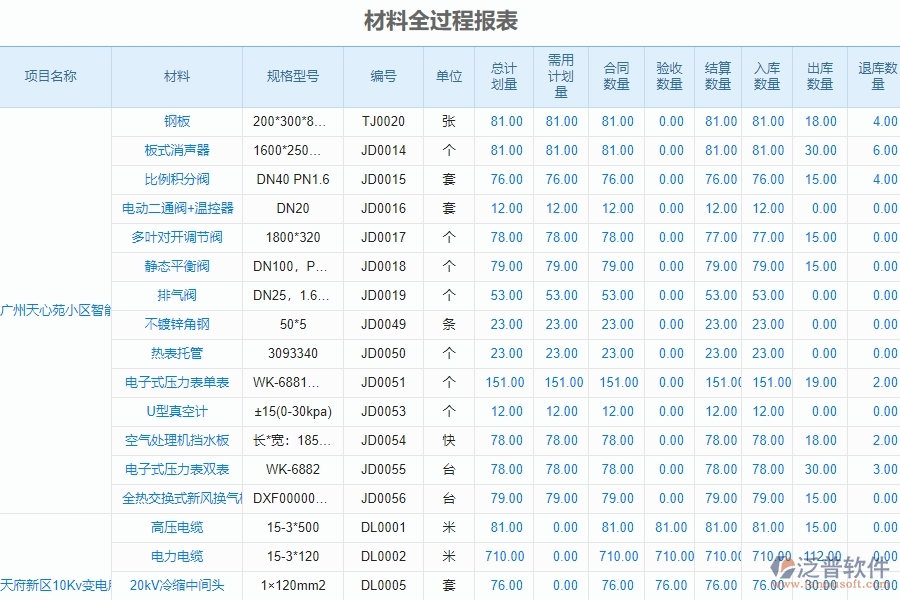The height and width of the screenshot is (600, 900).
Task: Click the 结算数量 column header
Action: [x=718, y=76]
